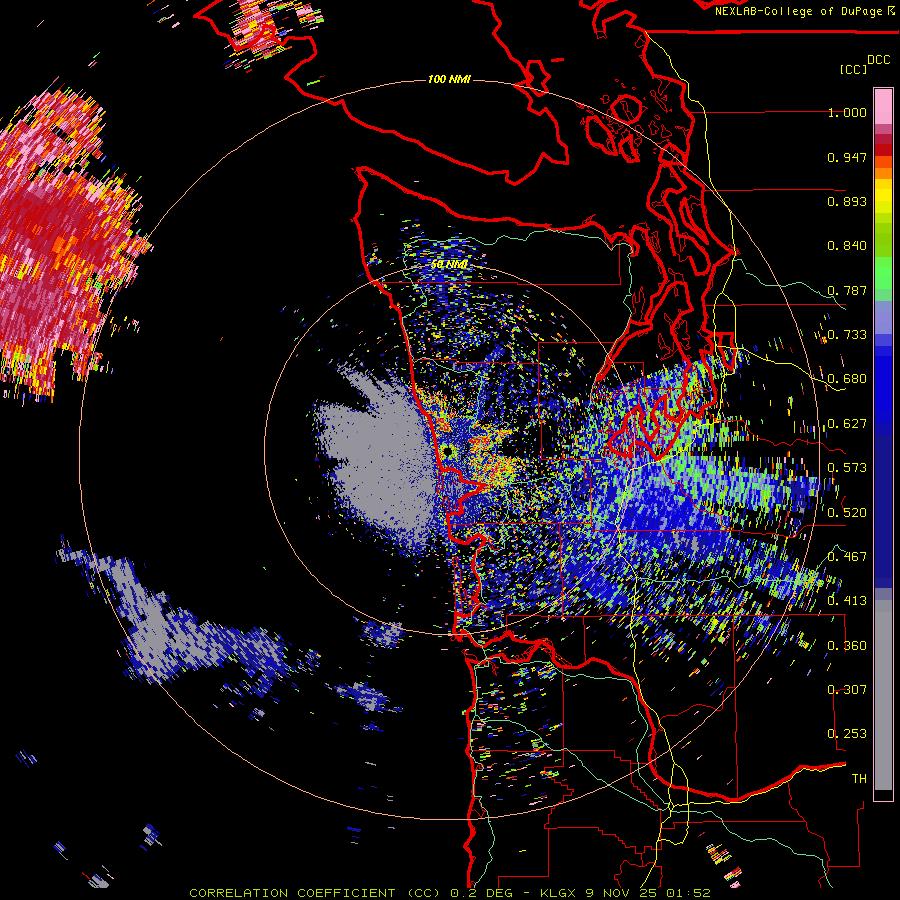Click the 0.733 scale value

847,335
